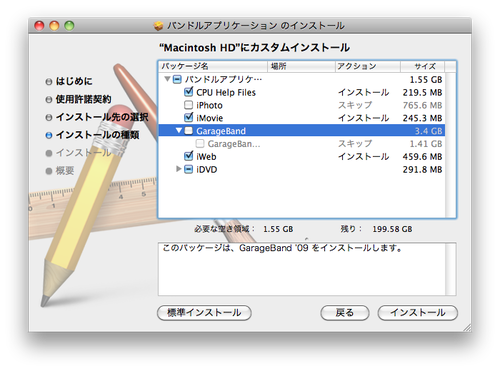Click the 概要 step in the sidebar
Viewport: 500px width, 371px height.
[x=65, y=171]
